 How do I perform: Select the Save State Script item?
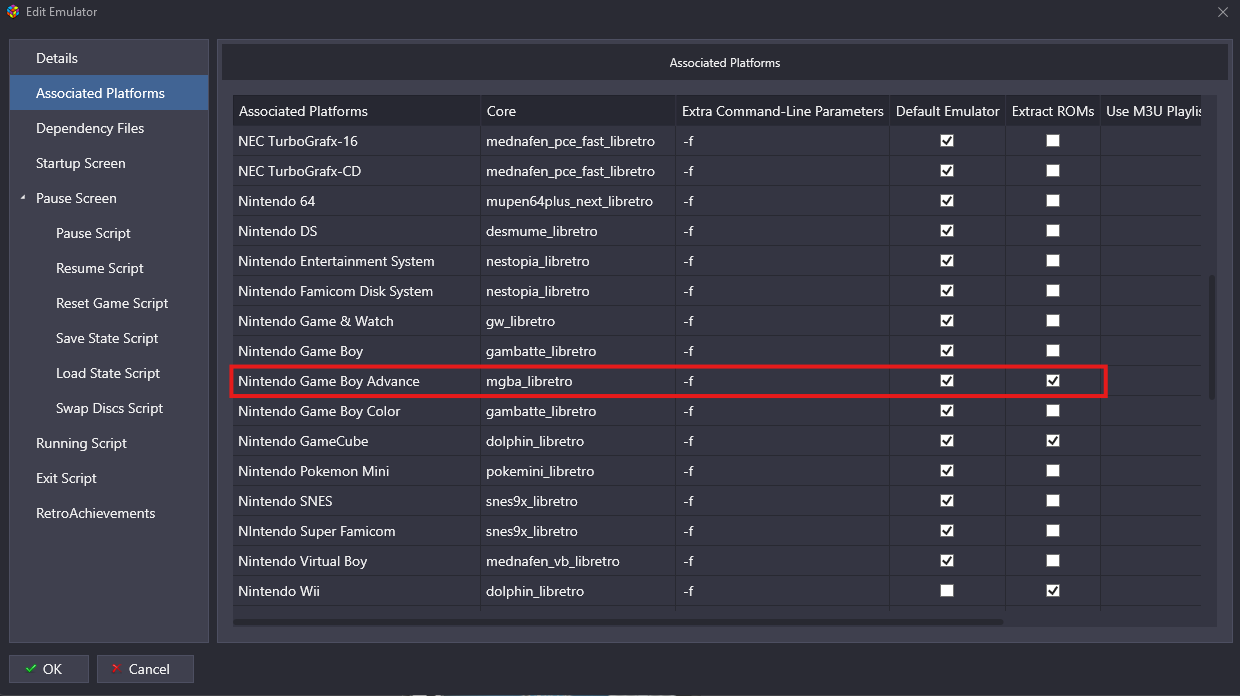(x=109, y=338)
